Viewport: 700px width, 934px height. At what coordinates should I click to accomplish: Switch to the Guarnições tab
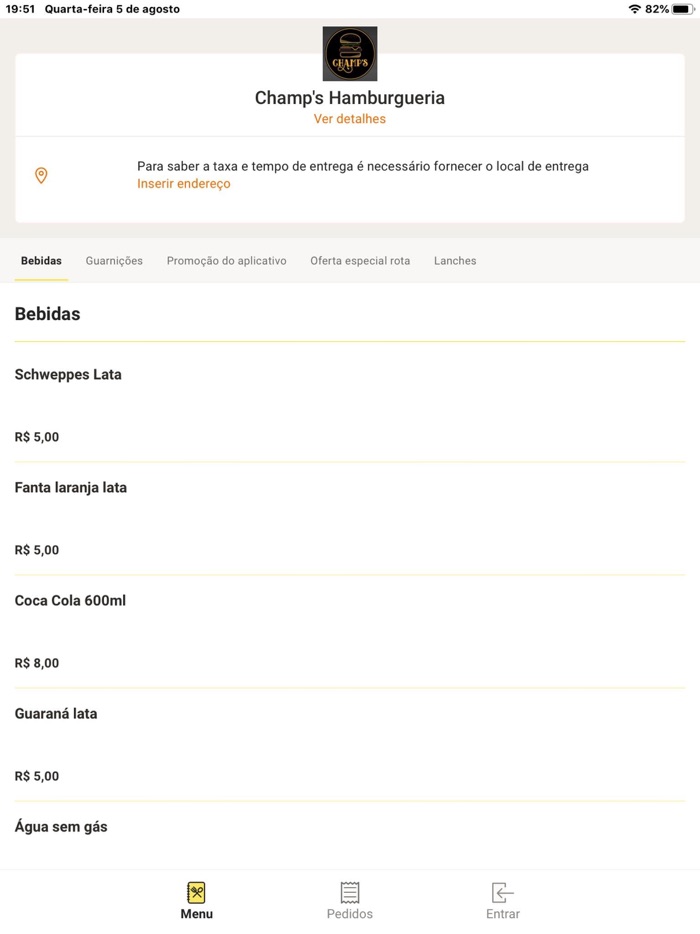pos(114,261)
